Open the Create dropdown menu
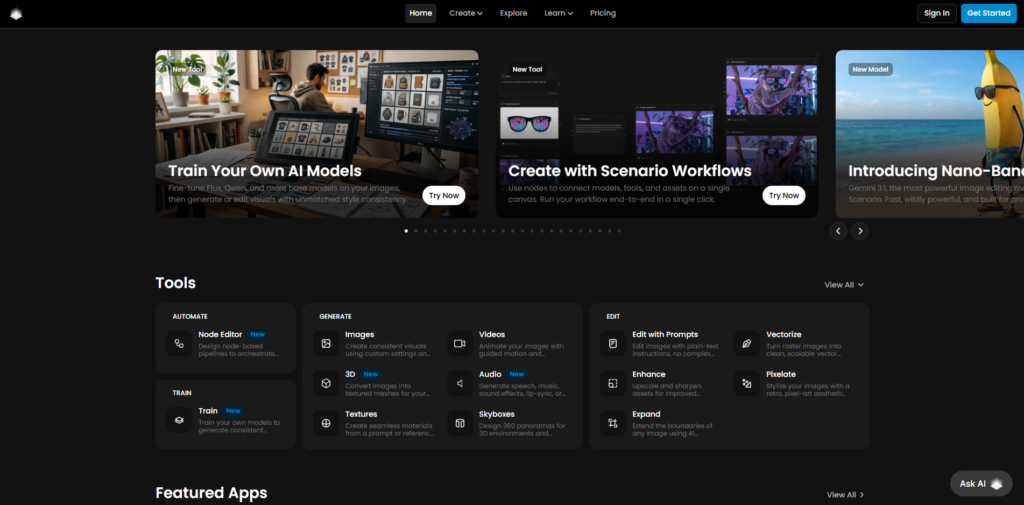Image resolution: width=1024 pixels, height=505 pixels. [466, 13]
